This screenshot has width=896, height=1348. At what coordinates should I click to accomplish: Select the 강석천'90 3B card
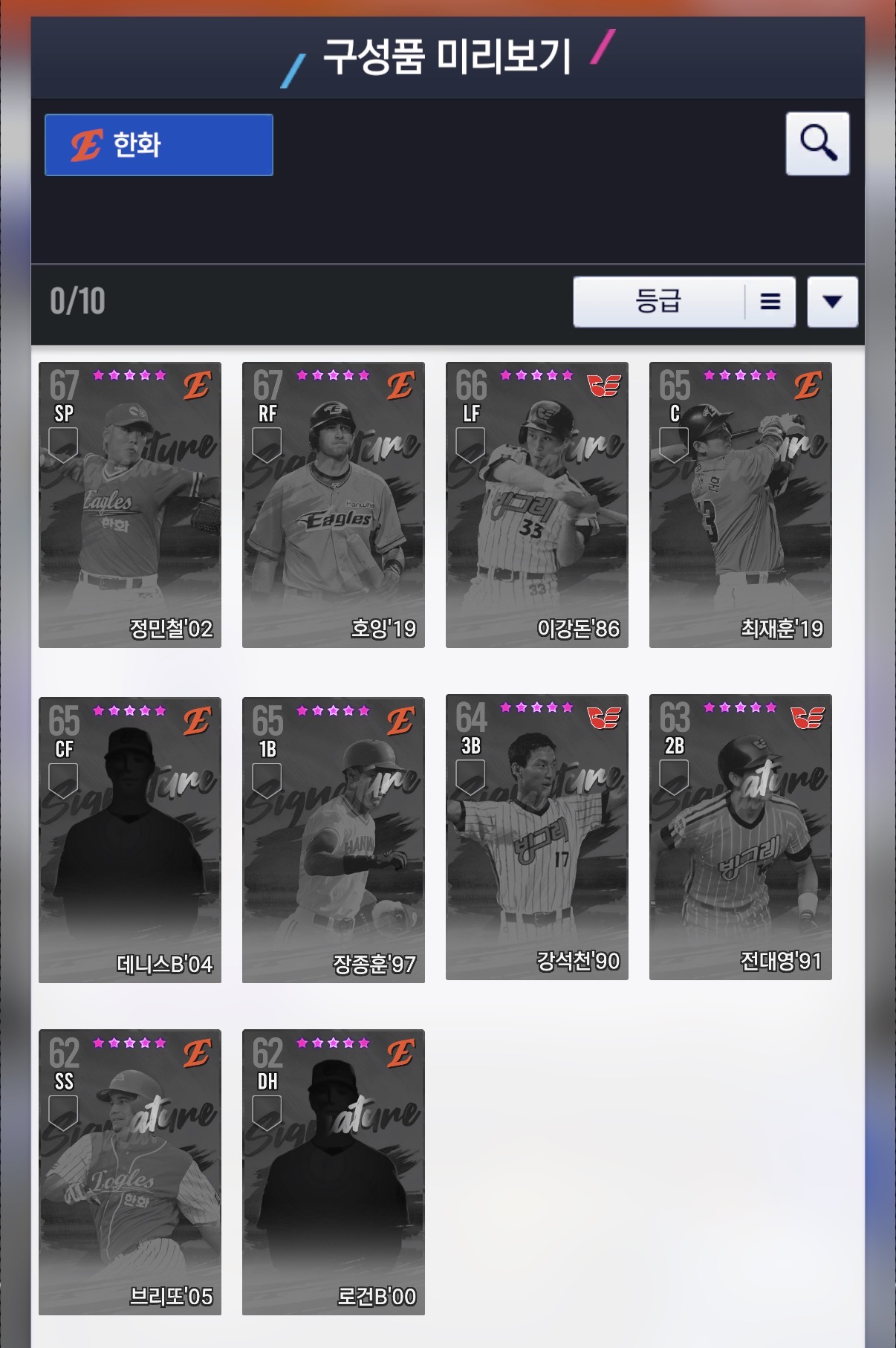[537, 837]
